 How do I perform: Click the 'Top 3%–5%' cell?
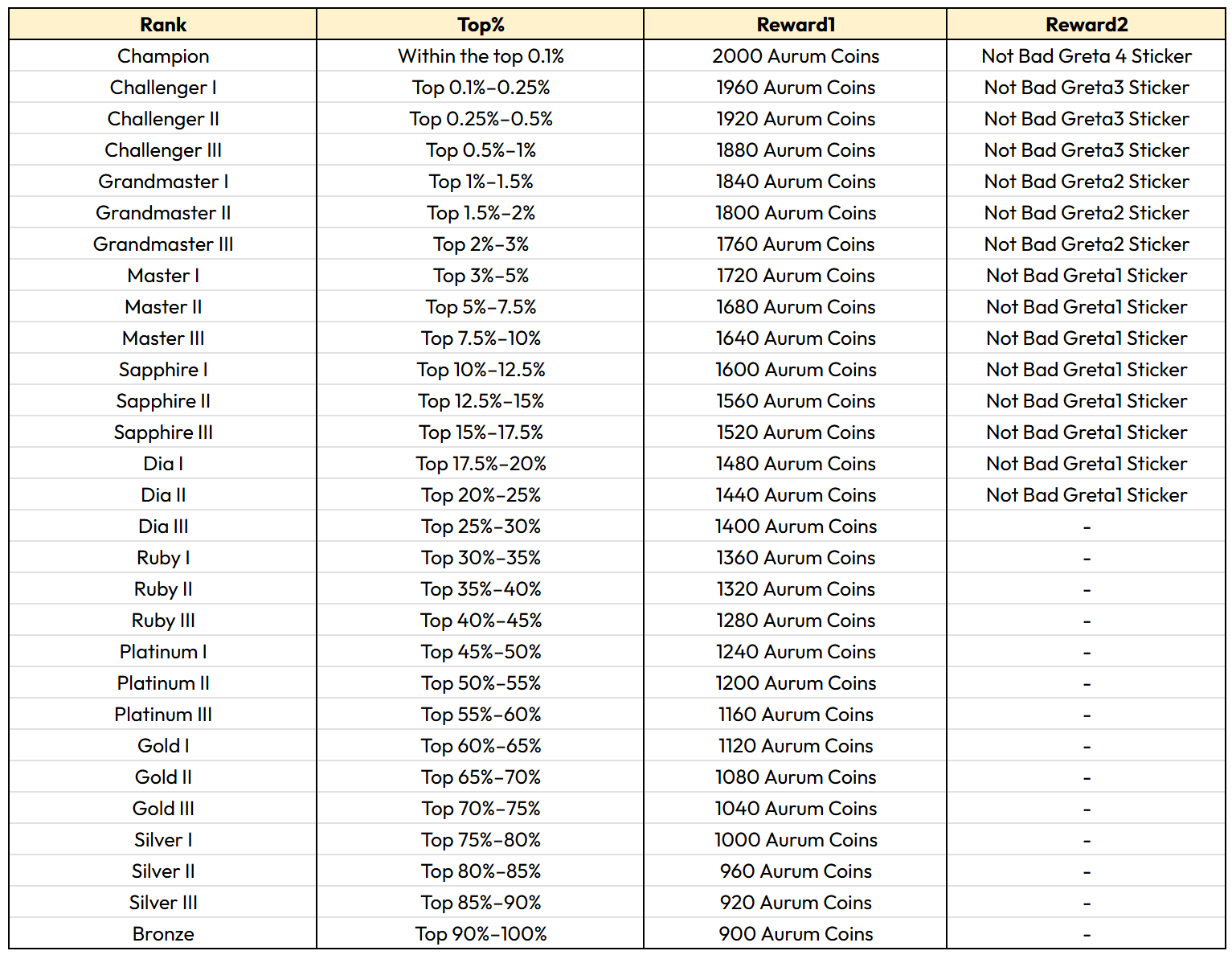(481, 275)
